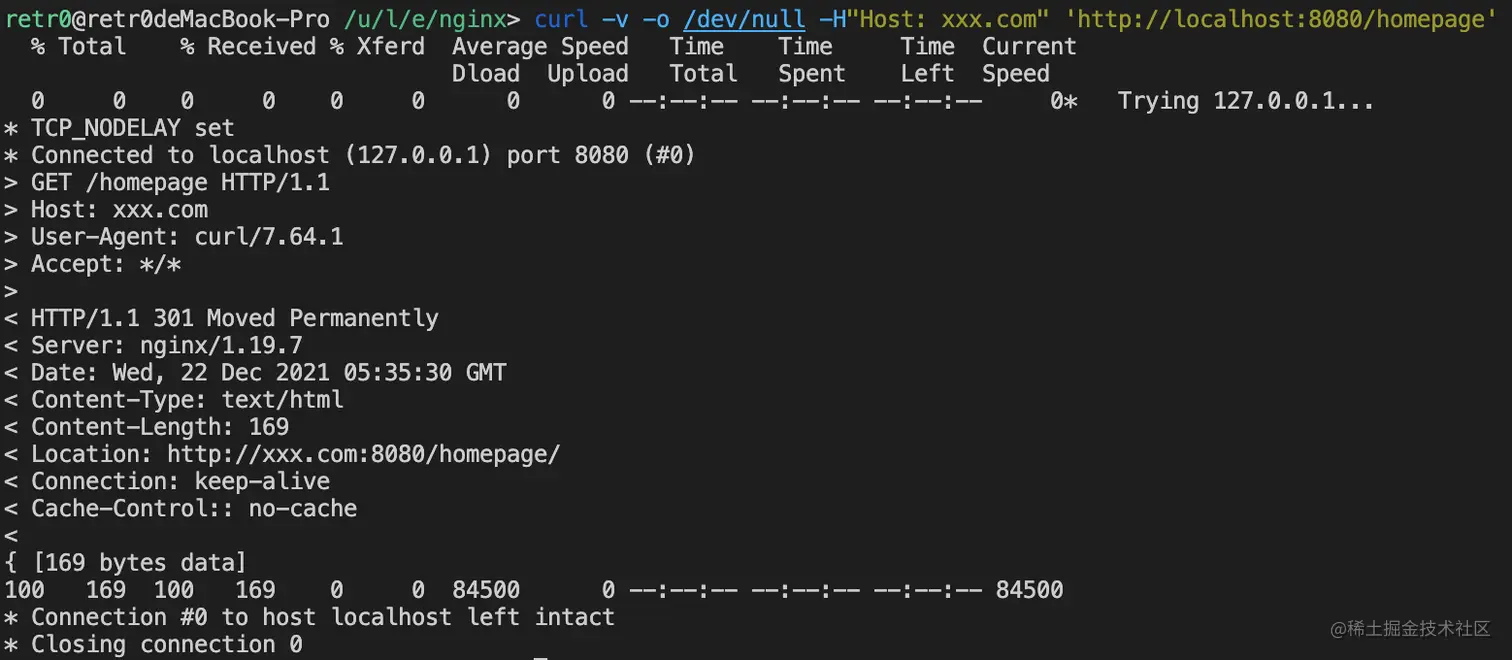The width and height of the screenshot is (1512, 660).
Task: Click the Date response header line
Action: pyautogui.click(x=268, y=373)
